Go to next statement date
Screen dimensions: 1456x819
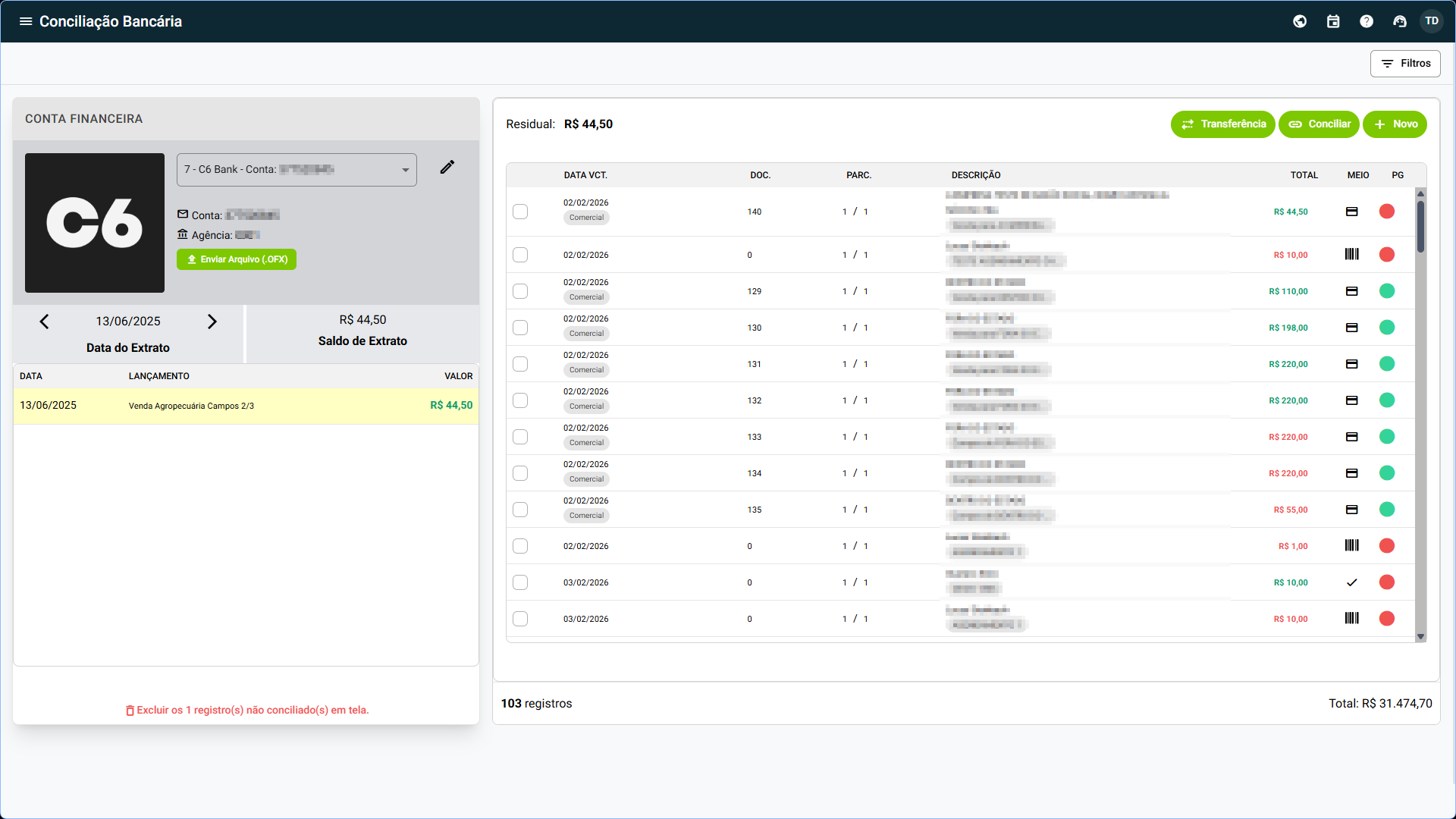212,322
